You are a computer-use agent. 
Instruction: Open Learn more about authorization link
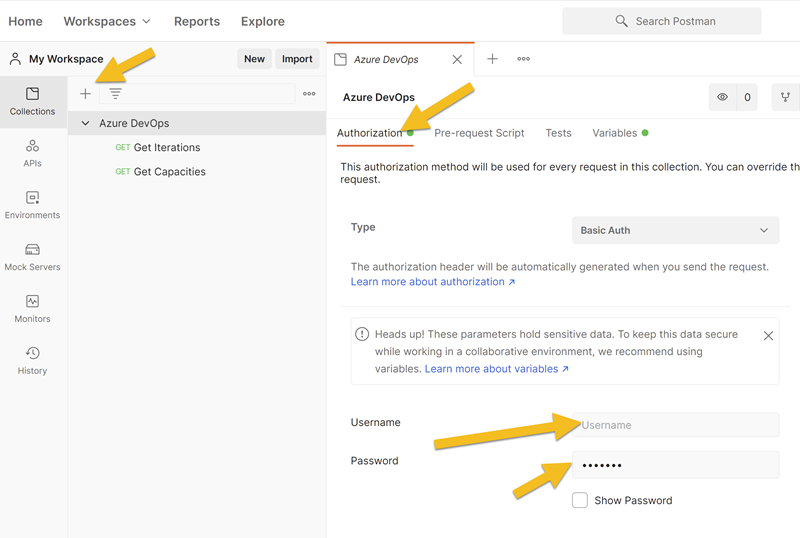click(x=432, y=282)
